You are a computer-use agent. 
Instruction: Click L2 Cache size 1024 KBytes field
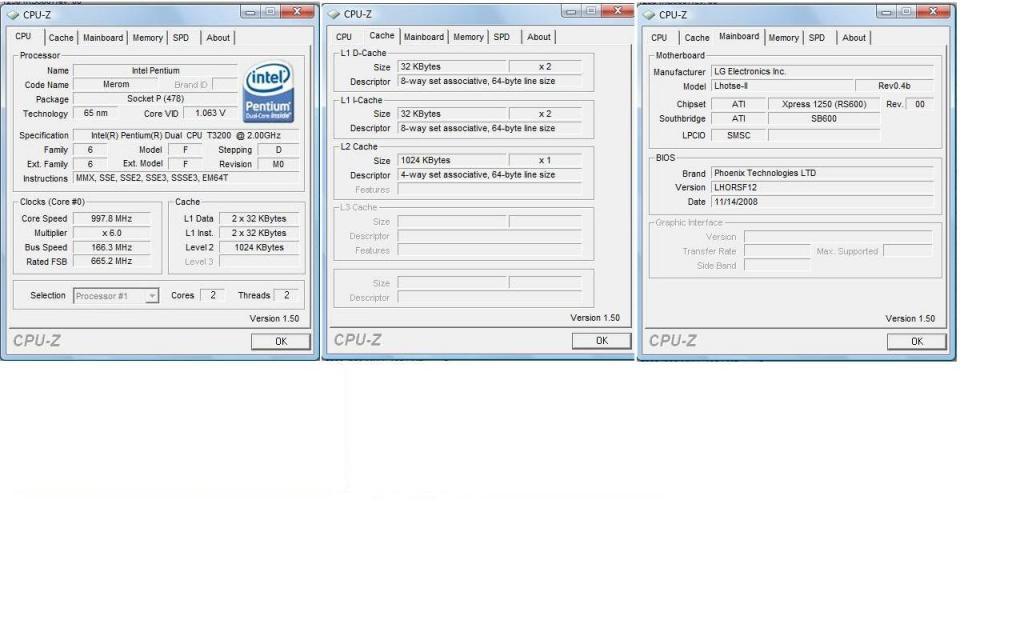coord(452,160)
